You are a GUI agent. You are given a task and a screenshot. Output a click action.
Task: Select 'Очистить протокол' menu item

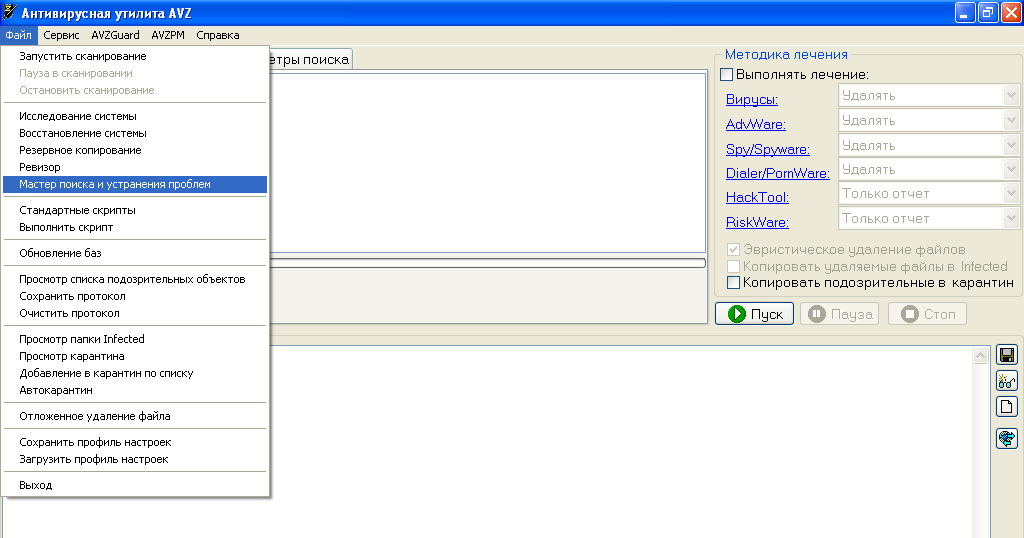click(135, 313)
